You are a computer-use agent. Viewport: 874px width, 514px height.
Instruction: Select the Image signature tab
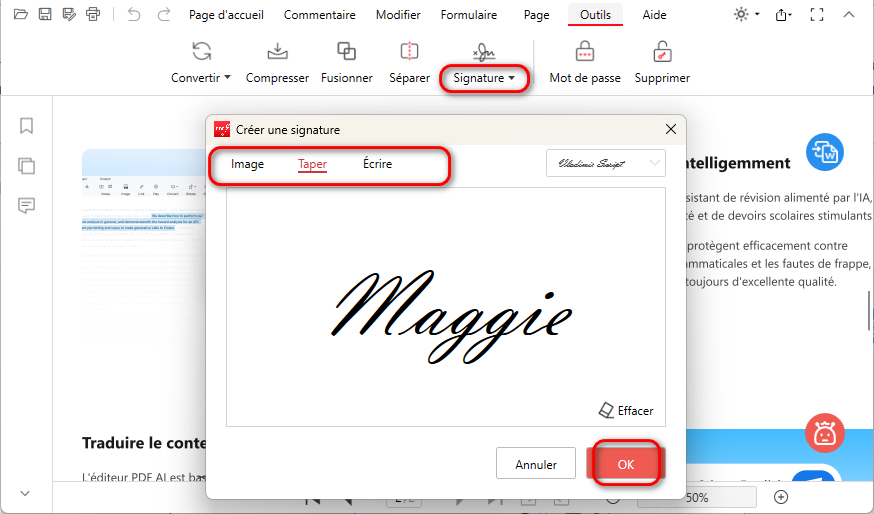(x=247, y=164)
